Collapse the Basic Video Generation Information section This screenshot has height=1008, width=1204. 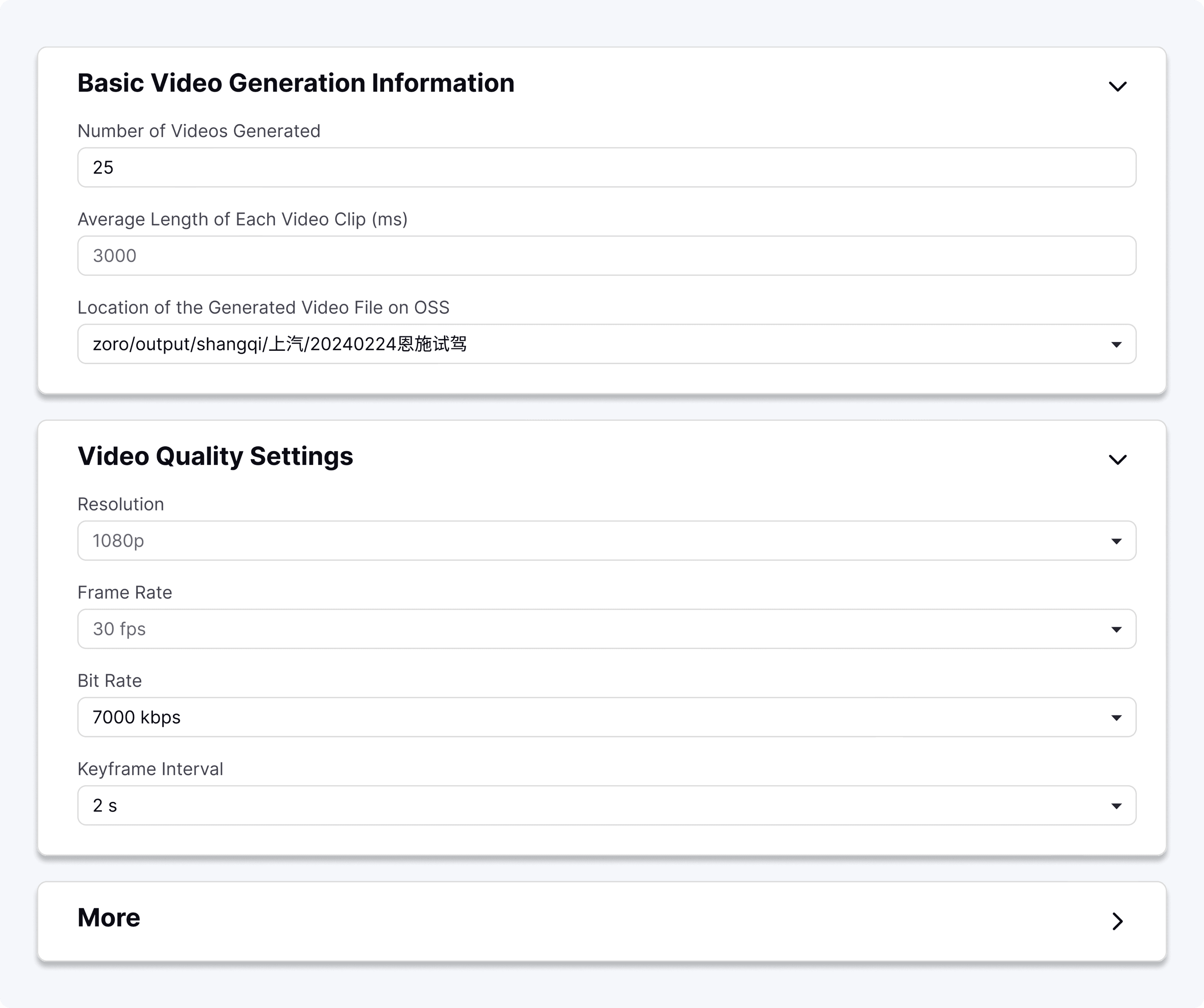[1117, 87]
